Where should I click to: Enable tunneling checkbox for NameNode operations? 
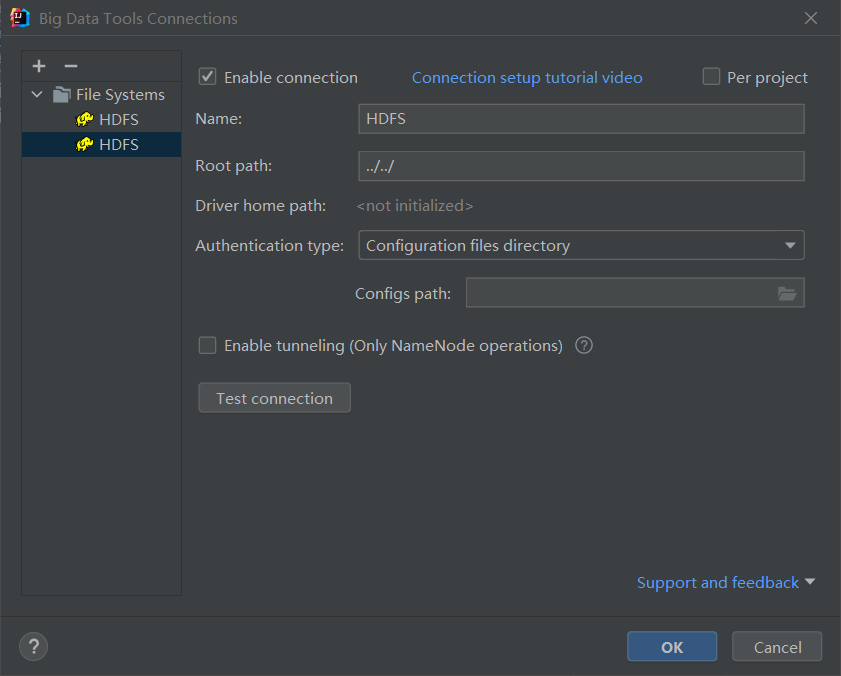(x=208, y=345)
